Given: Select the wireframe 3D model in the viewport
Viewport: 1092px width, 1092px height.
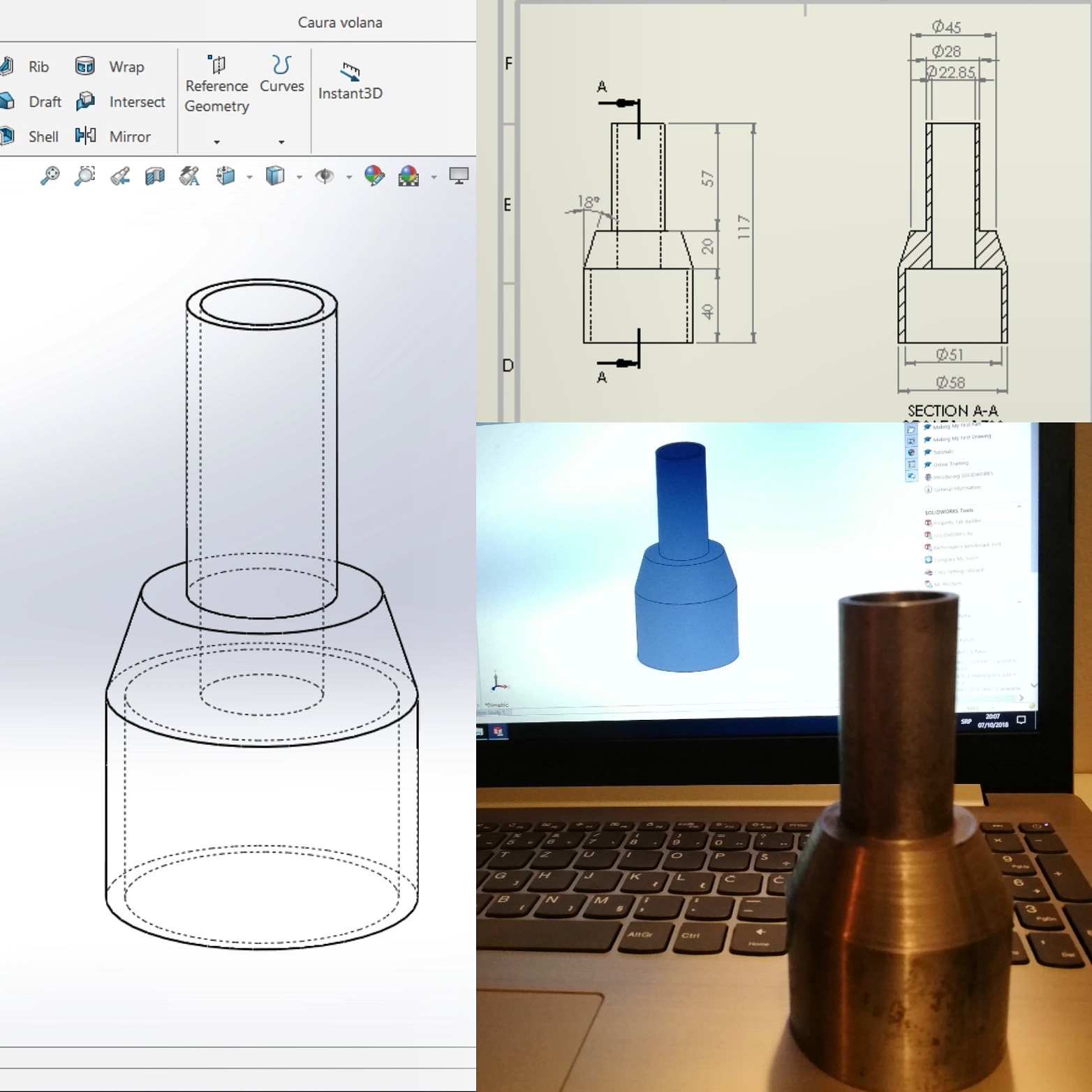Looking at the screenshot, I should (262, 614).
